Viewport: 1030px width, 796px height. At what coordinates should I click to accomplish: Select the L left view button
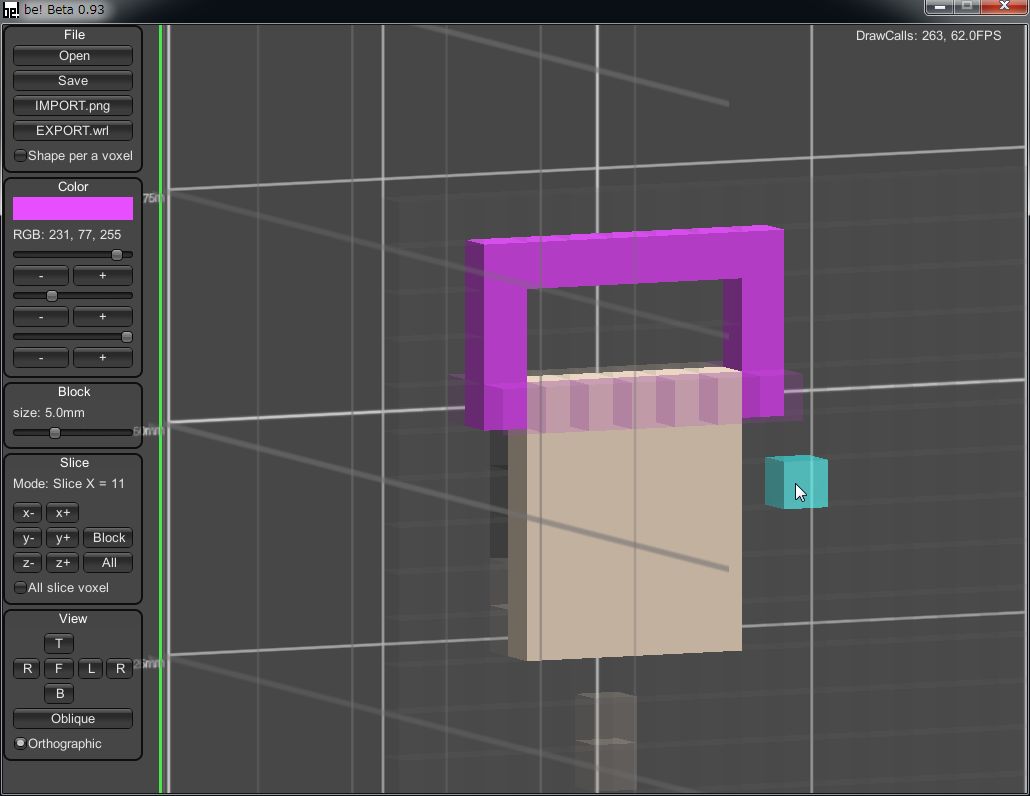click(x=91, y=669)
